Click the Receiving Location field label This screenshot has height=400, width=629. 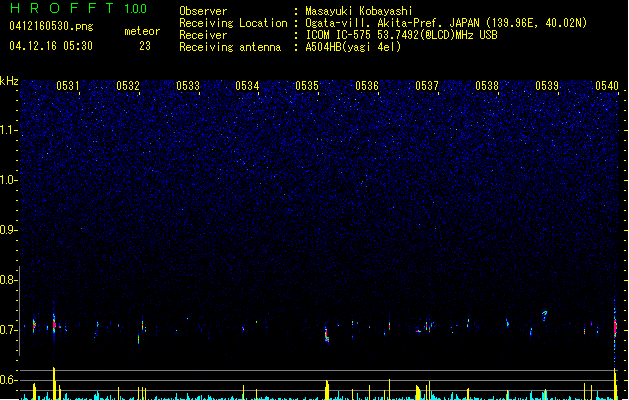tap(233, 23)
